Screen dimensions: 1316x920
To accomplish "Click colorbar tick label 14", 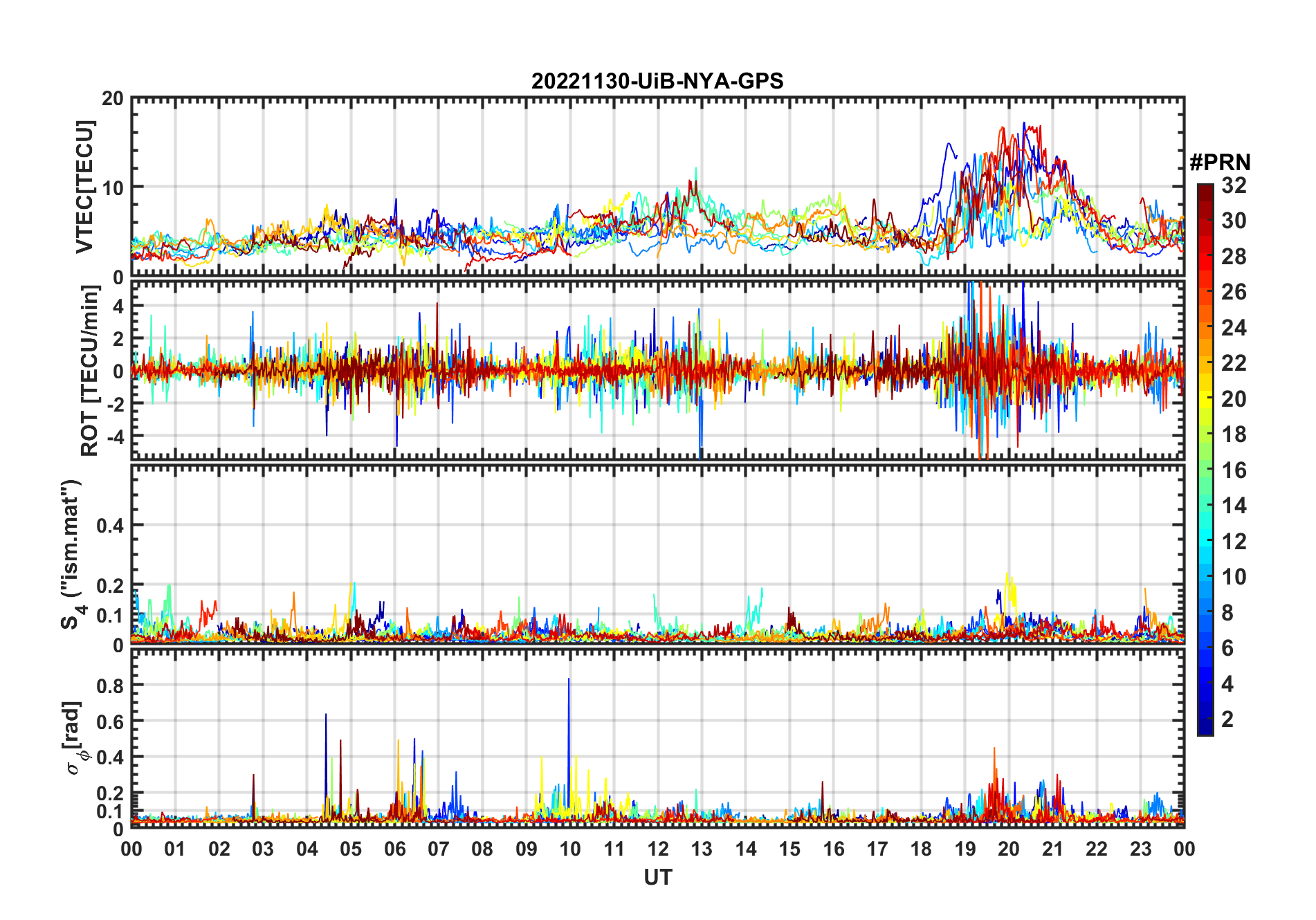I will (x=1234, y=506).
